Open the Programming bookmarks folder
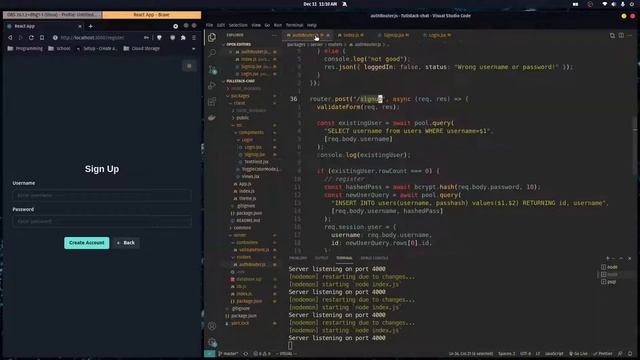The height and width of the screenshot is (360, 640). (25, 49)
